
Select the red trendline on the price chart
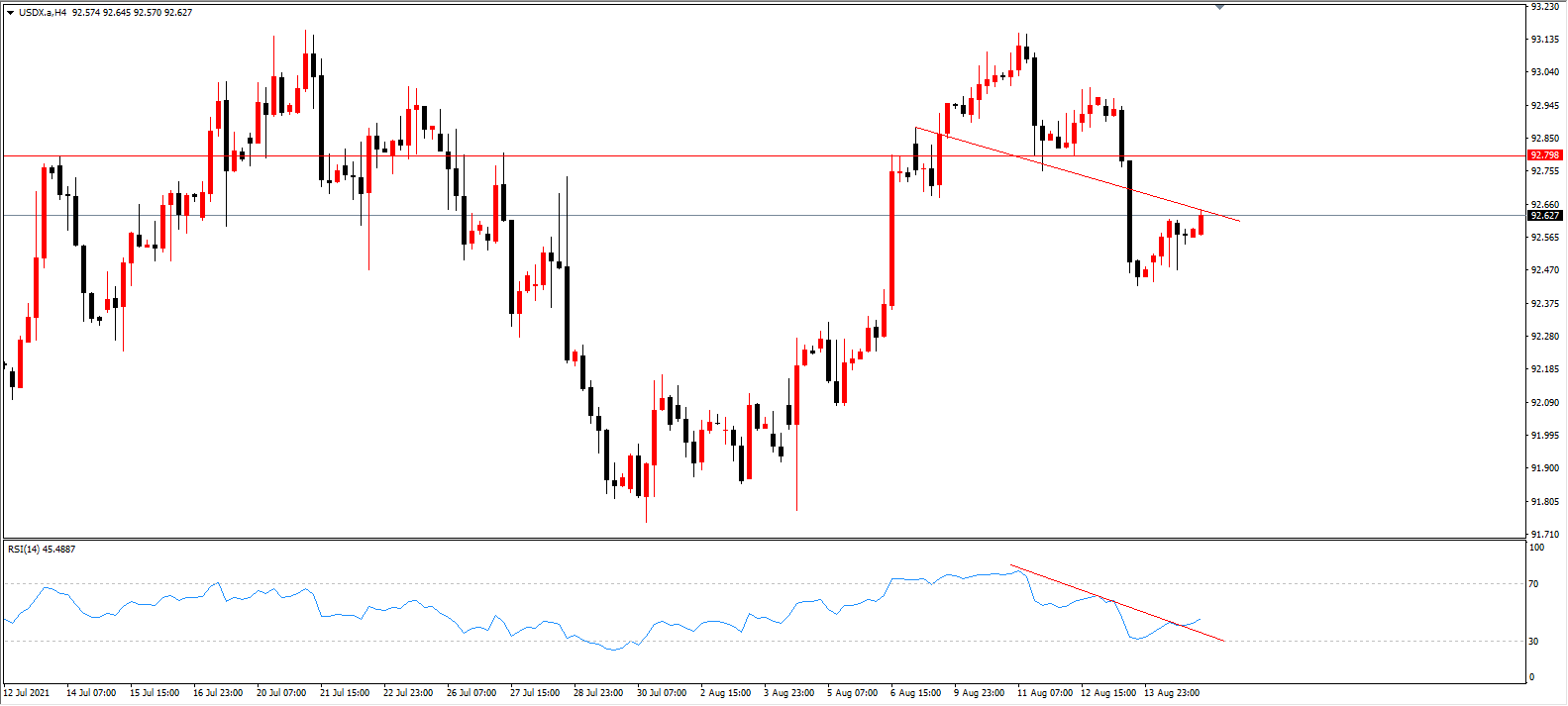(x=1078, y=174)
